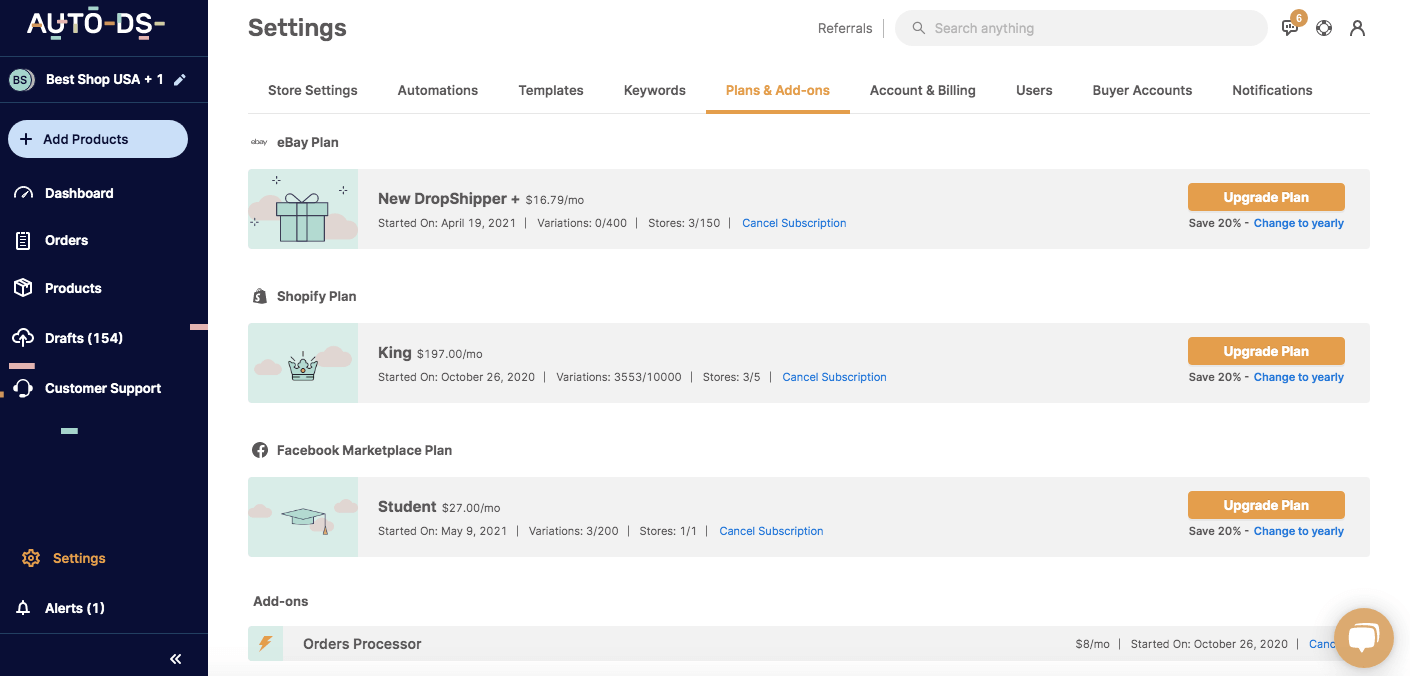The image size is (1410, 676).
Task: Click the search magnifier icon
Action: [x=918, y=28]
